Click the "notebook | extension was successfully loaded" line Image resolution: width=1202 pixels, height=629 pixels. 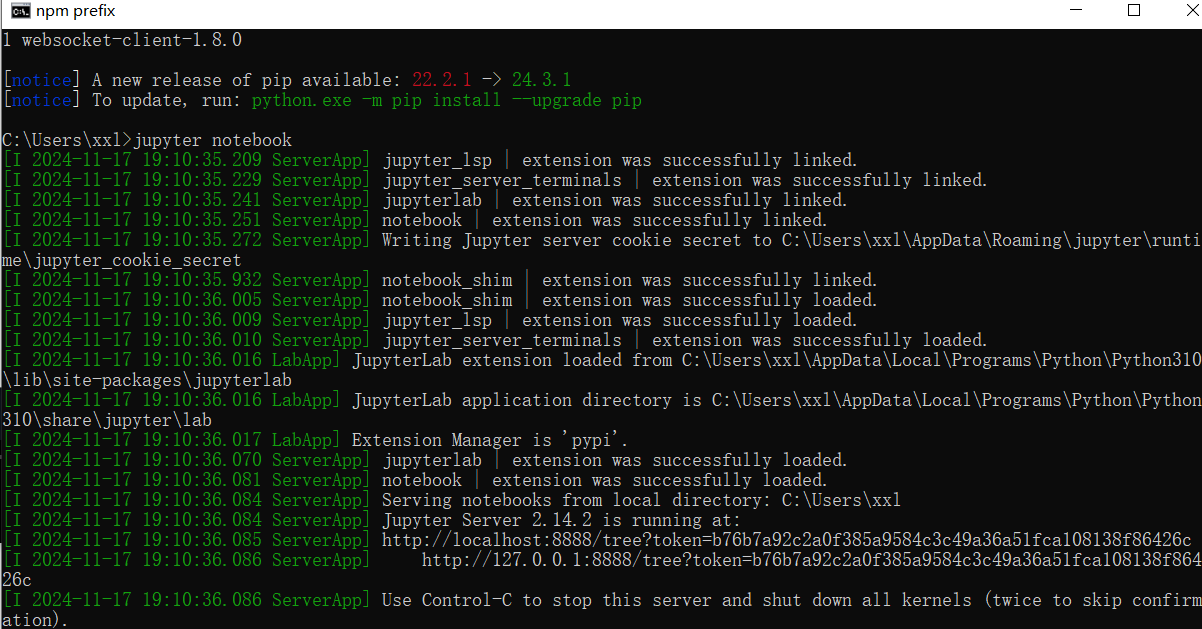tap(415, 480)
